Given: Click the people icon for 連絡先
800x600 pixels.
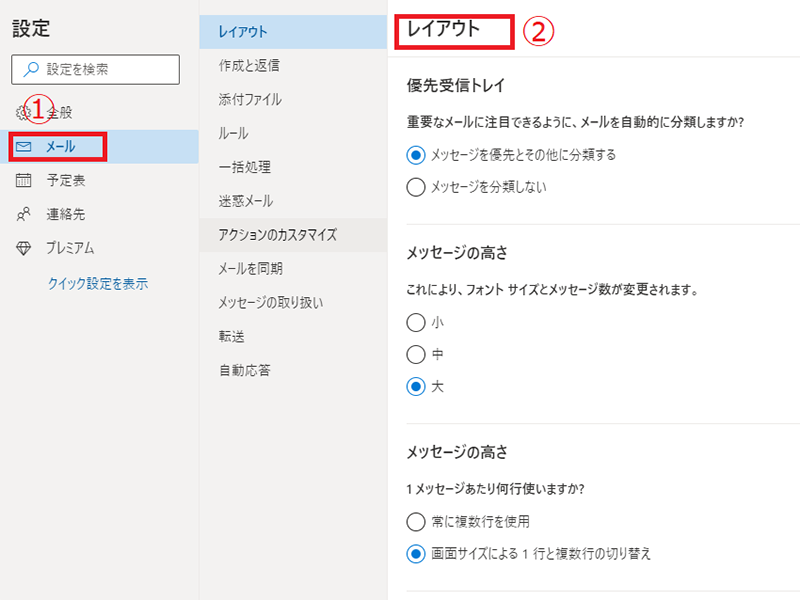Looking at the screenshot, I should 24,214.
